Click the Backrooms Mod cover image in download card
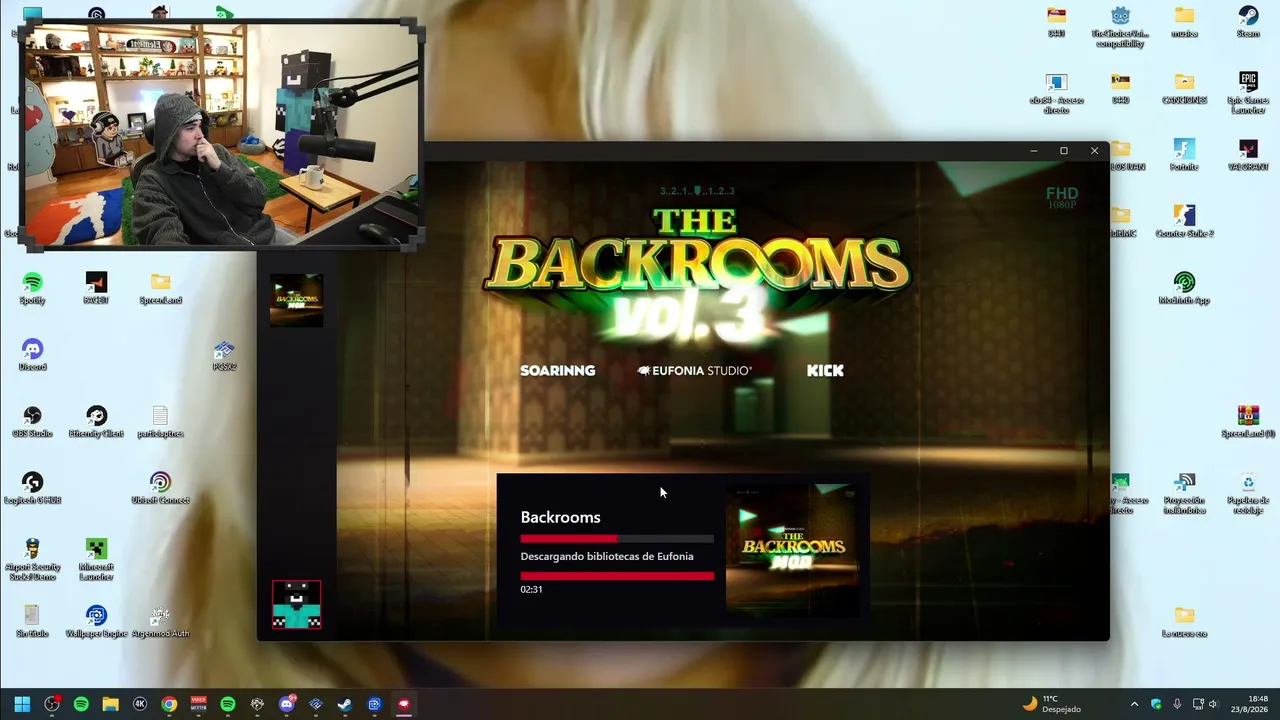1280x720 pixels. coord(792,549)
